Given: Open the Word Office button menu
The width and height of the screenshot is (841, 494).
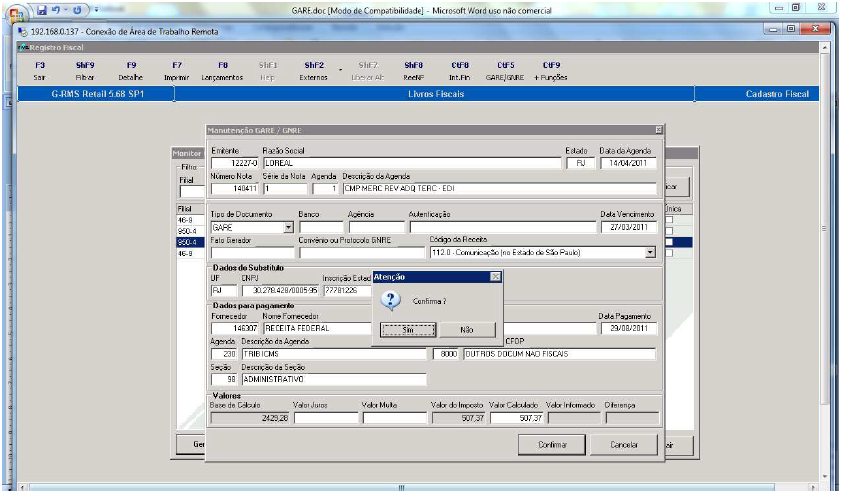Looking at the screenshot, I should [15, 12].
